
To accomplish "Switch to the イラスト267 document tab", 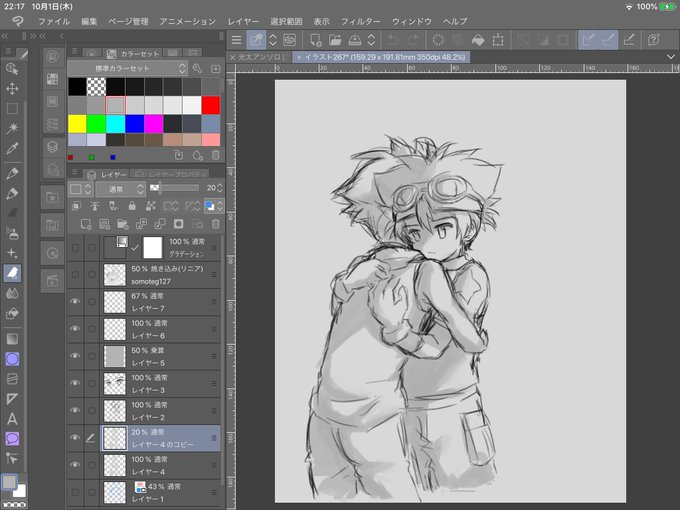I will 381,57.
